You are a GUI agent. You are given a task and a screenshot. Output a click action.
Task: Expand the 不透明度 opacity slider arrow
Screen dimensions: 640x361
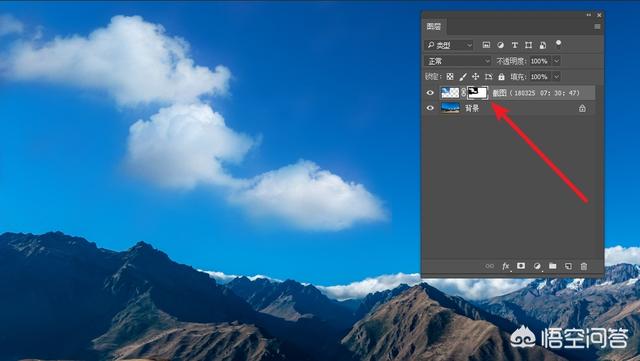coord(556,61)
